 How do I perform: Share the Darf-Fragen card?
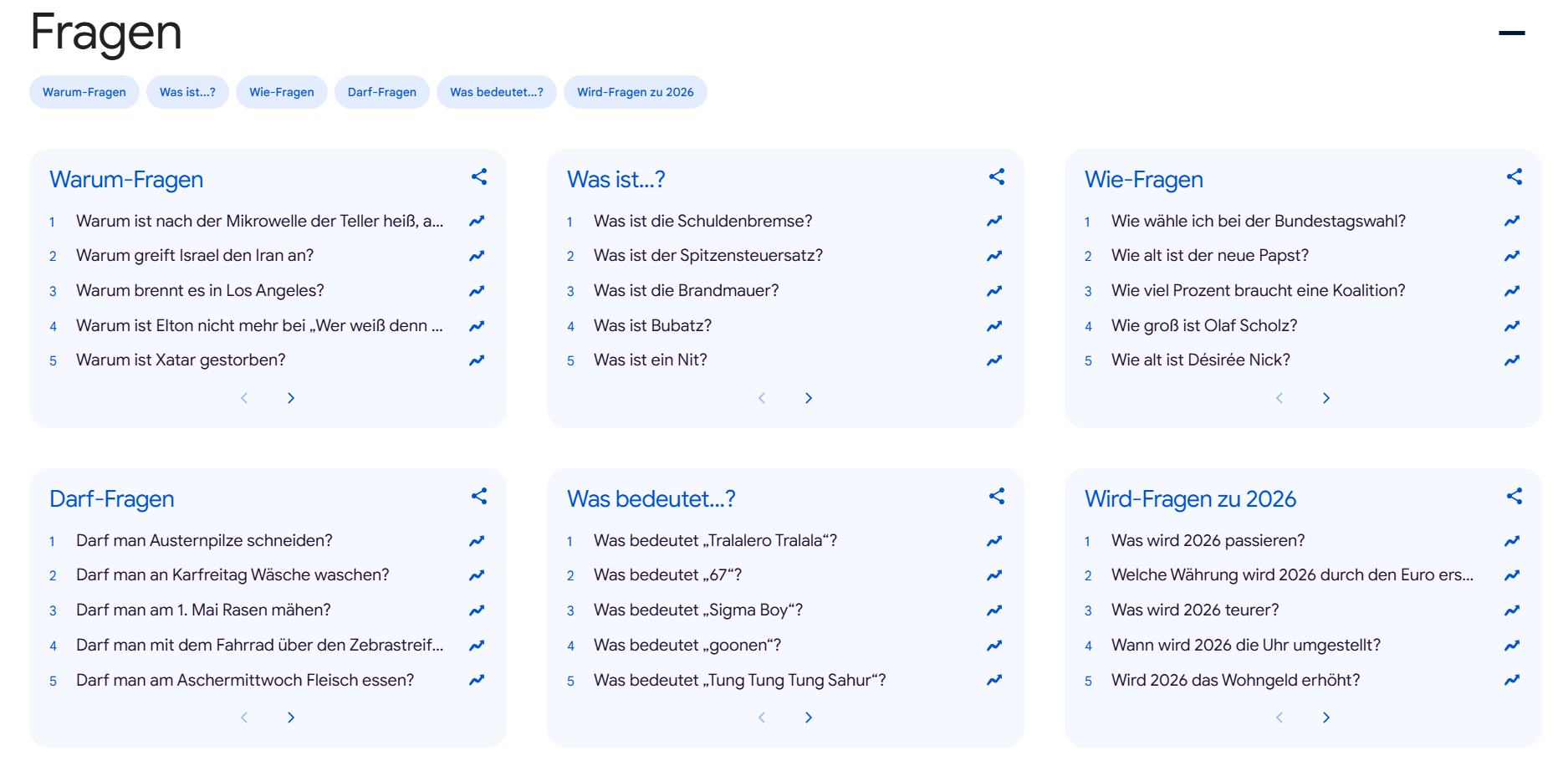click(x=478, y=496)
